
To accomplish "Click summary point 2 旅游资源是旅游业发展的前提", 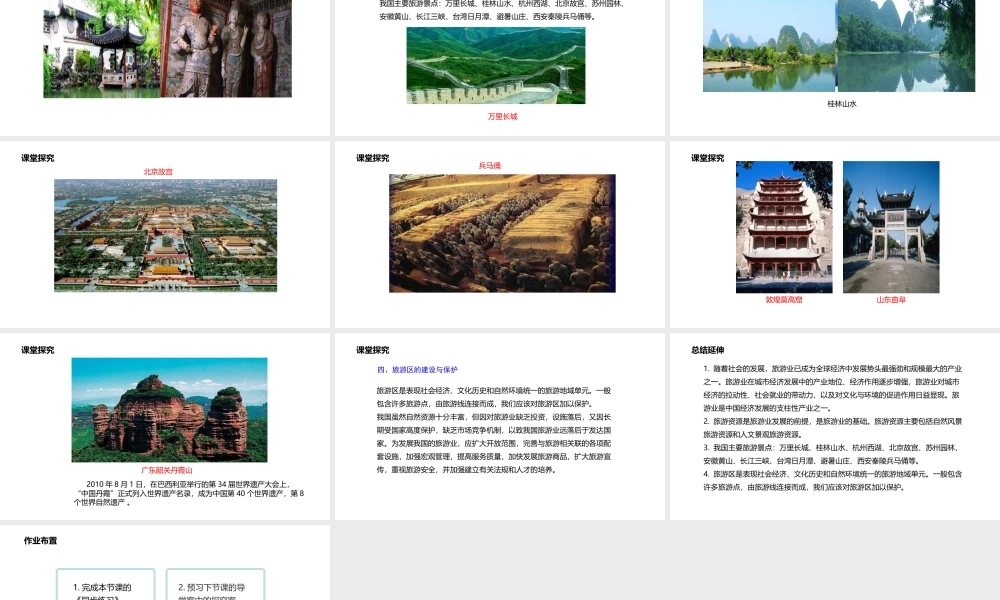I will [832, 427].
